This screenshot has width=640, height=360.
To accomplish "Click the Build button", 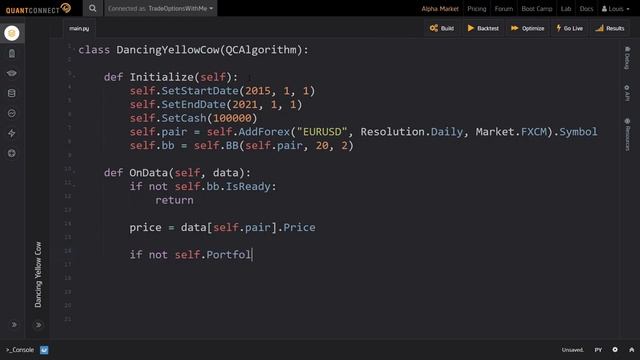I will tap(442, 28).
